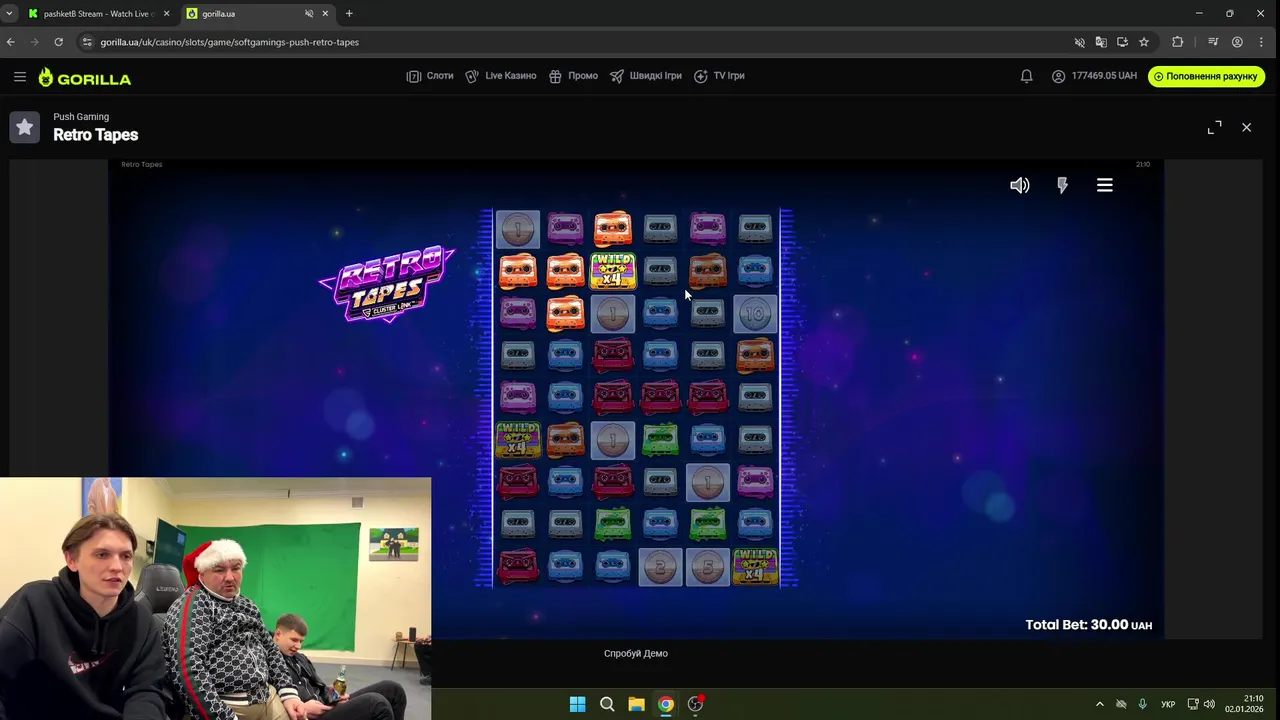
Task: View site information icon in address bar
Action: (88, 42)
